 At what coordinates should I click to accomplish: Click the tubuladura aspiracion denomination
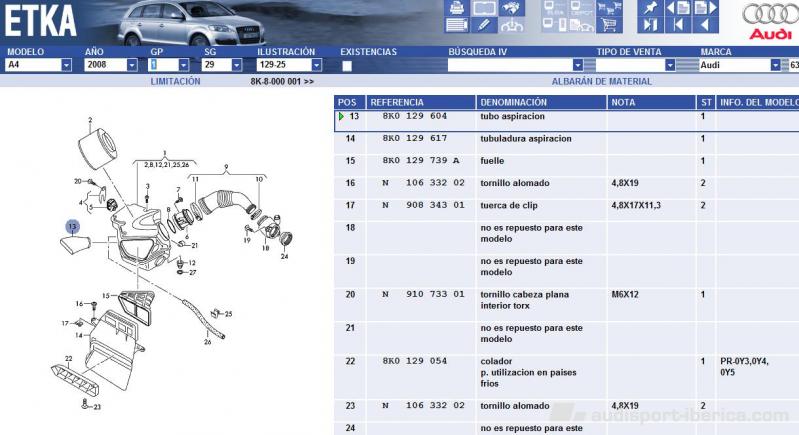click(x=526, y=139)
